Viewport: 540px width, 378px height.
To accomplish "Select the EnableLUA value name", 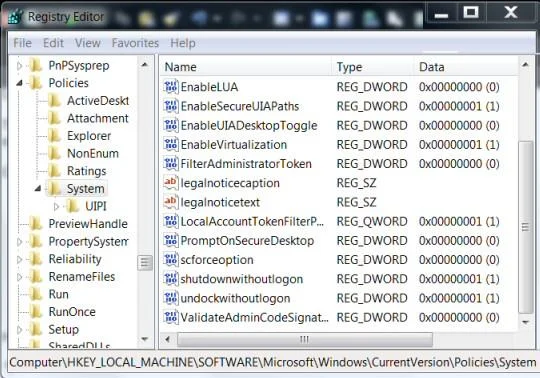I will 209,87.
